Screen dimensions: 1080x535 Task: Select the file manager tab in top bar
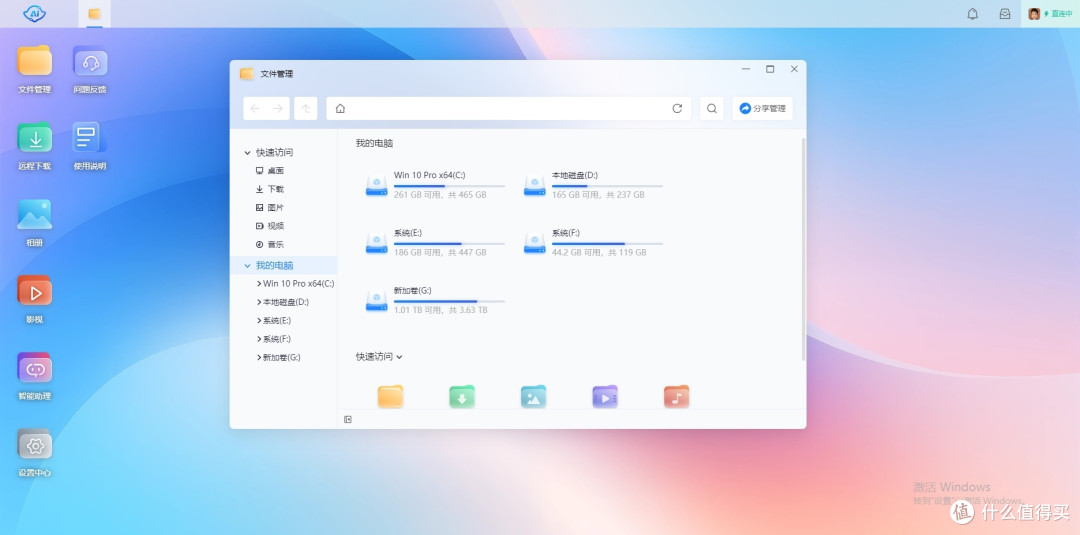[94, 14]
